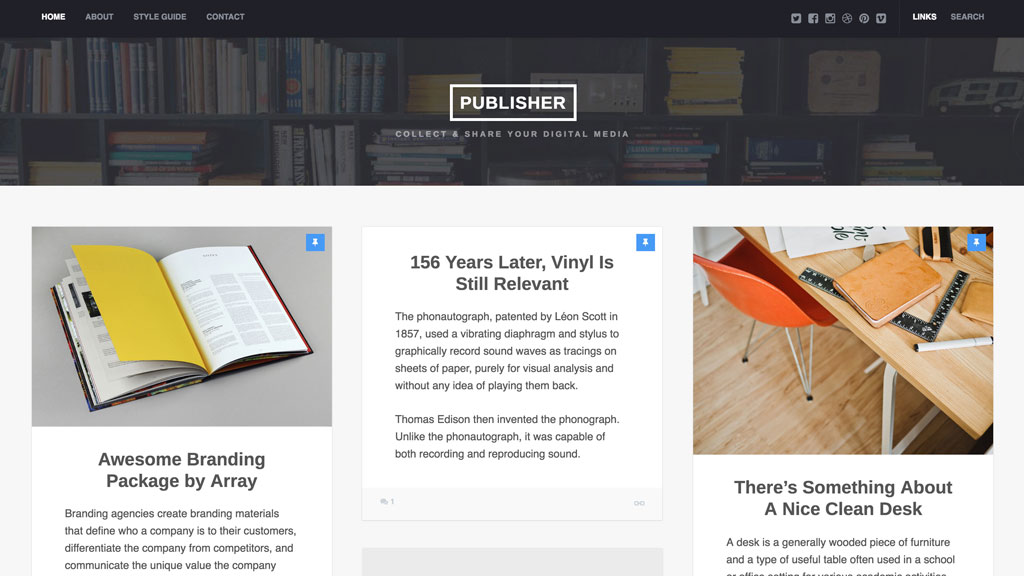Image resolution: width=1024 pixels, height=576 pixels.
Task: Open the Dribbble social icon
Action: click(x=847, y=18)
